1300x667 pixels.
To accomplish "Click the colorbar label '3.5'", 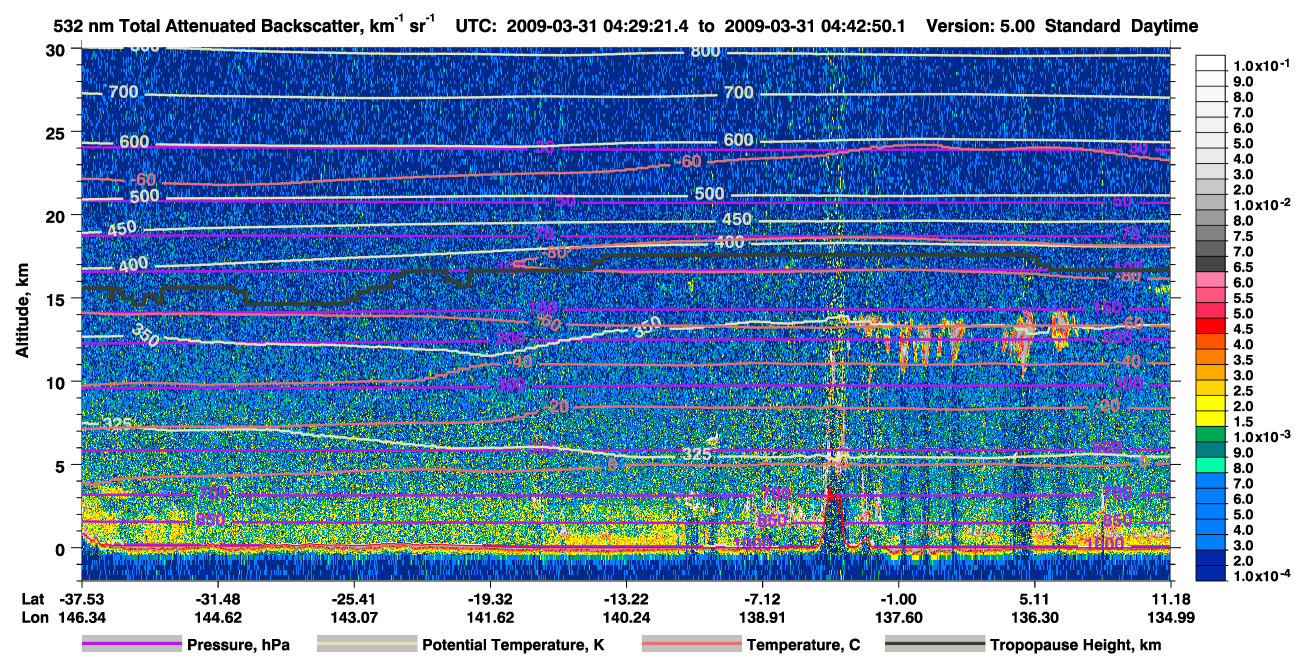I will point(1241,359).
